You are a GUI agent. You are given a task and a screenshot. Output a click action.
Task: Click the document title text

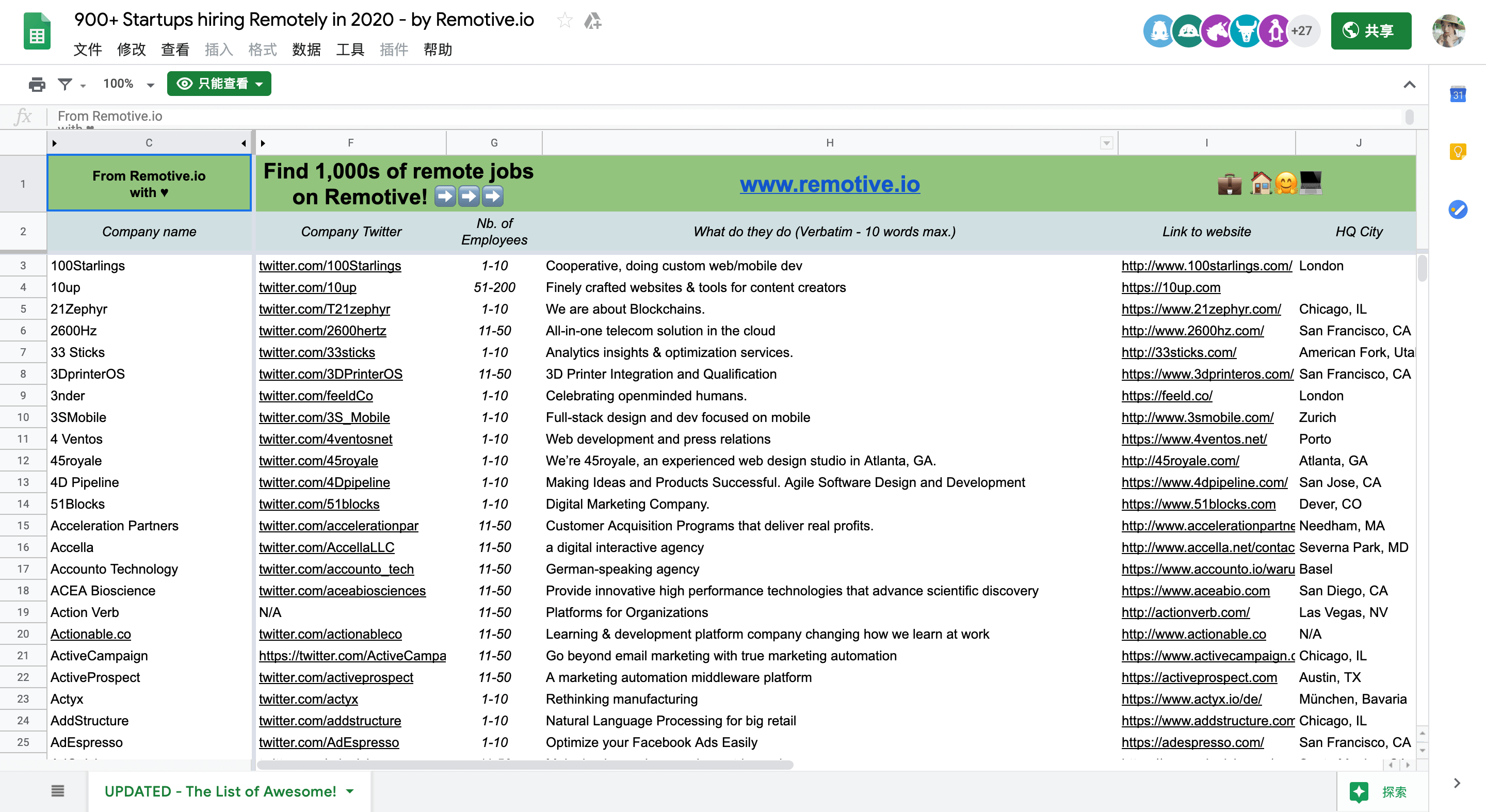pos(304,20)
